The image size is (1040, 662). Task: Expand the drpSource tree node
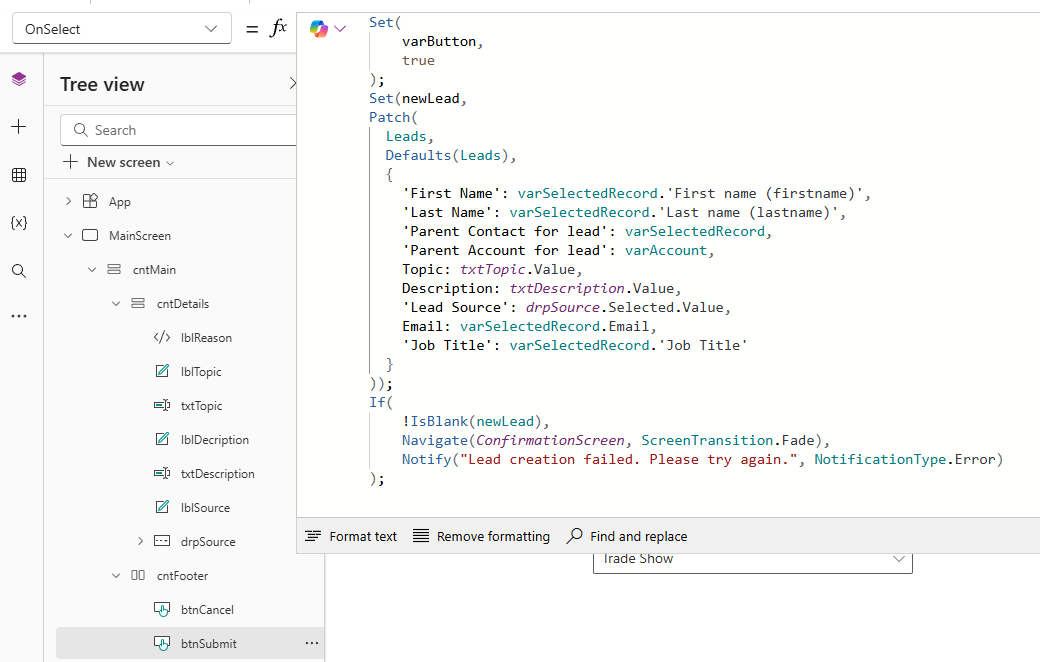click(x=140, y=542)
